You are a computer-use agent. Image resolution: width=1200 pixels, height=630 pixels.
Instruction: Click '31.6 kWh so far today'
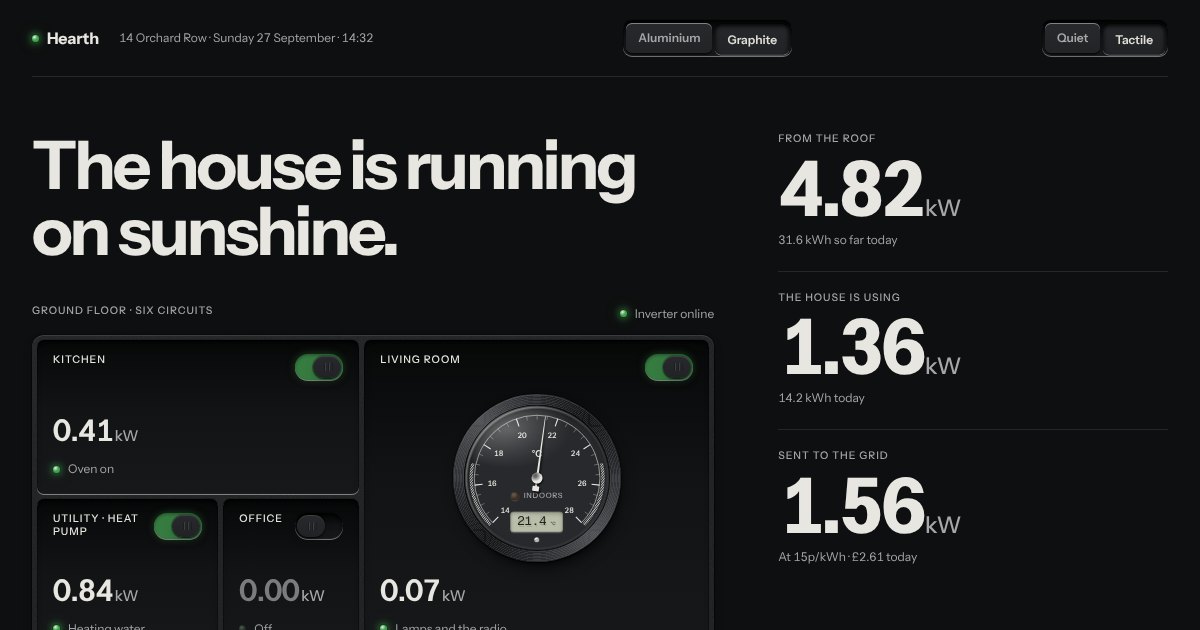838,240
